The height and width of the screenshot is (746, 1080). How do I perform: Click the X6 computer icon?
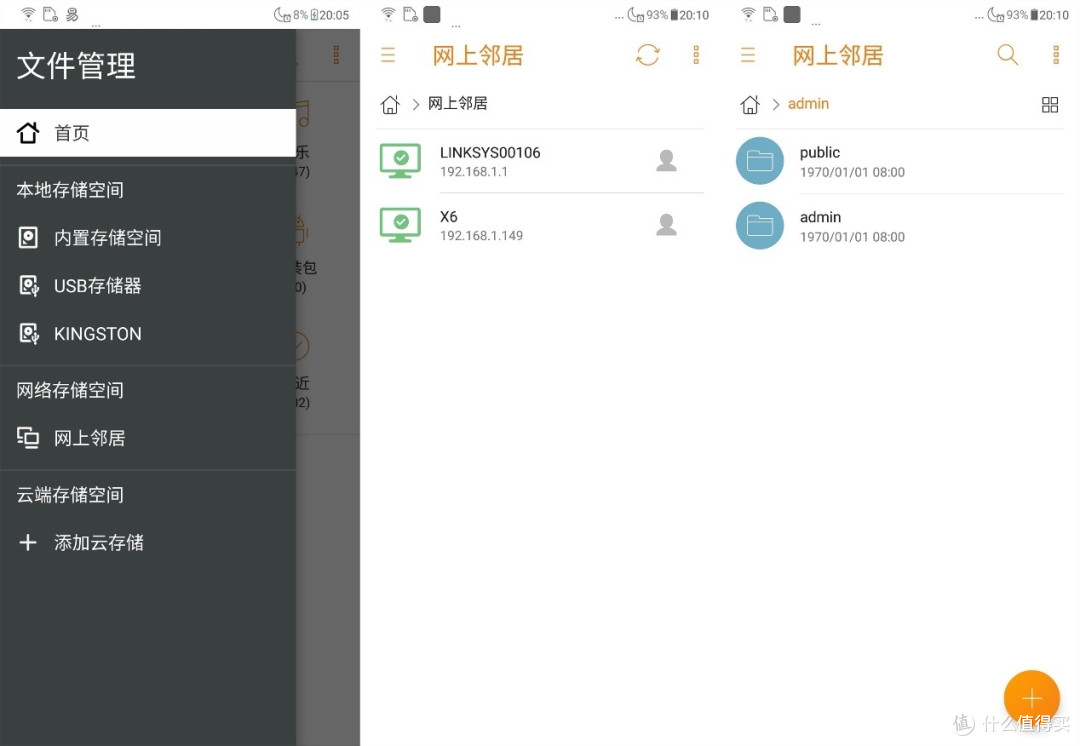pos(400,225)
